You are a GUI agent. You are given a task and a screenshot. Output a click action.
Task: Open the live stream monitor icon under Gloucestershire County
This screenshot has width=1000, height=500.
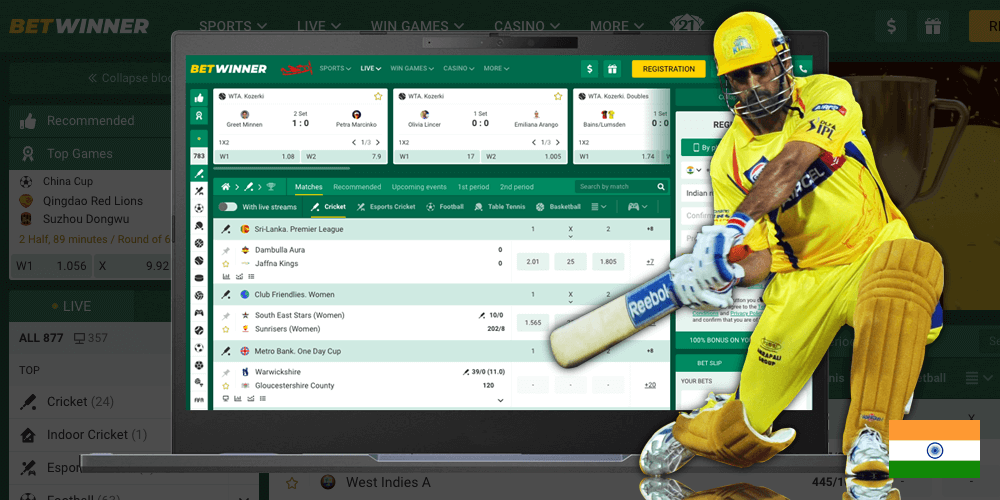(226, 398)
